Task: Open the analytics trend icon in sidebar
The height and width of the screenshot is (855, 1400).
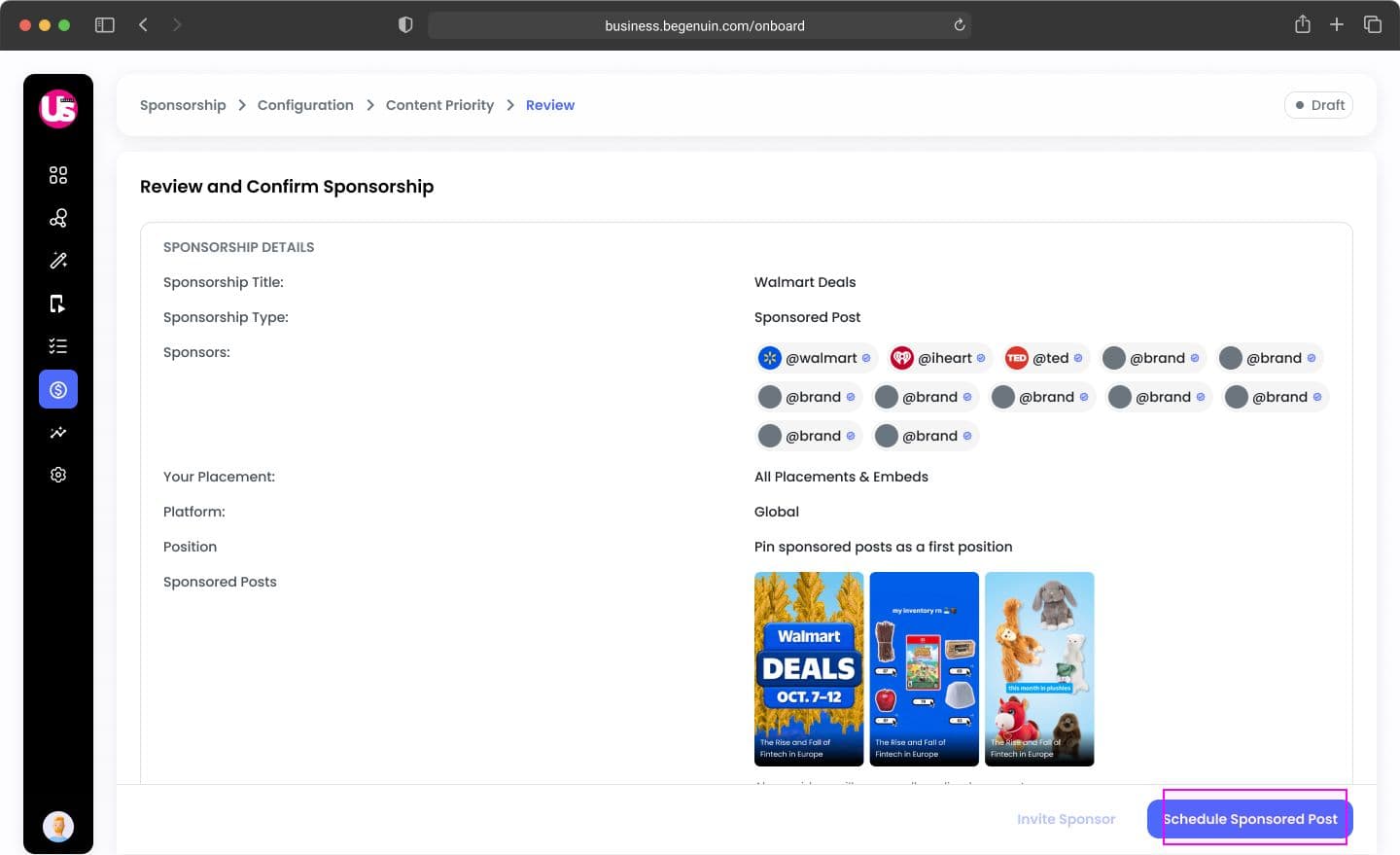Action: 58,432
